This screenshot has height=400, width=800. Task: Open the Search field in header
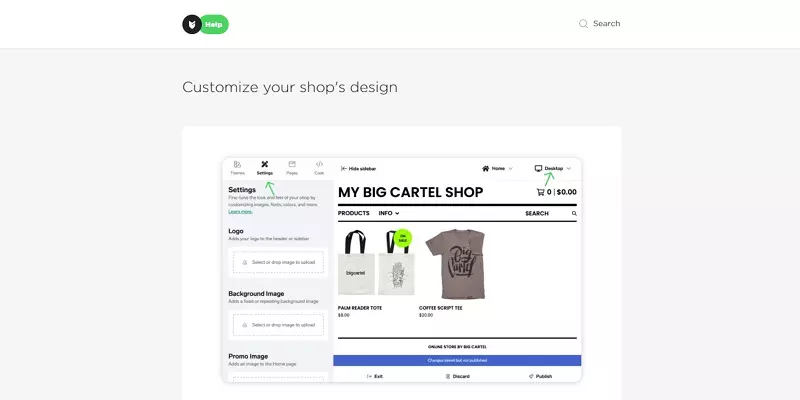point(599,23)
